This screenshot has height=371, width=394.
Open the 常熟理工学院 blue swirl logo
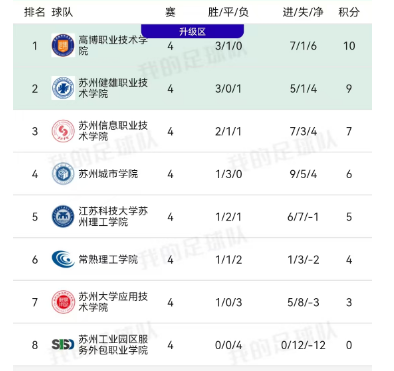[x=63, y=259]
